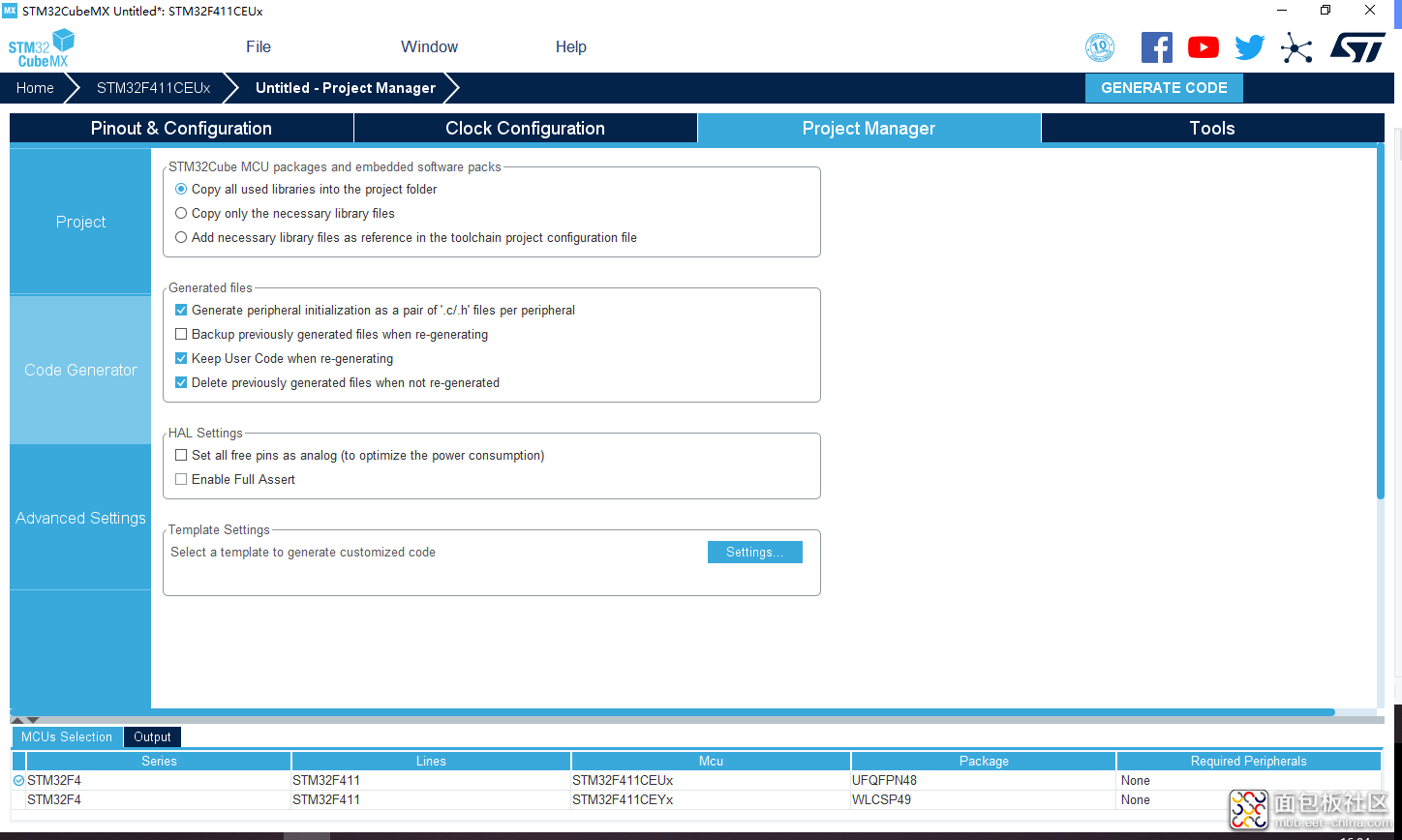Viewport: 1402px width, 840px height.
Task: Open the Code Generator side section
Action: 80,370
